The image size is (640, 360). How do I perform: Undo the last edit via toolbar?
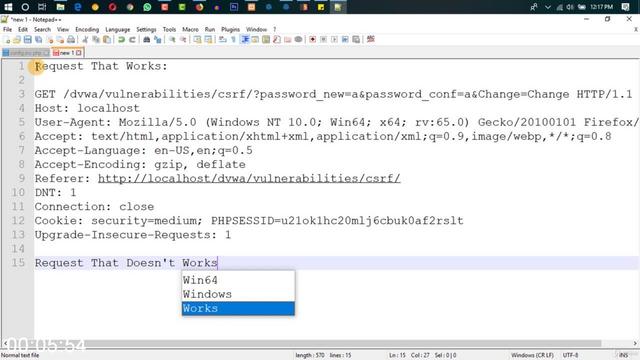tap(121, 39)
